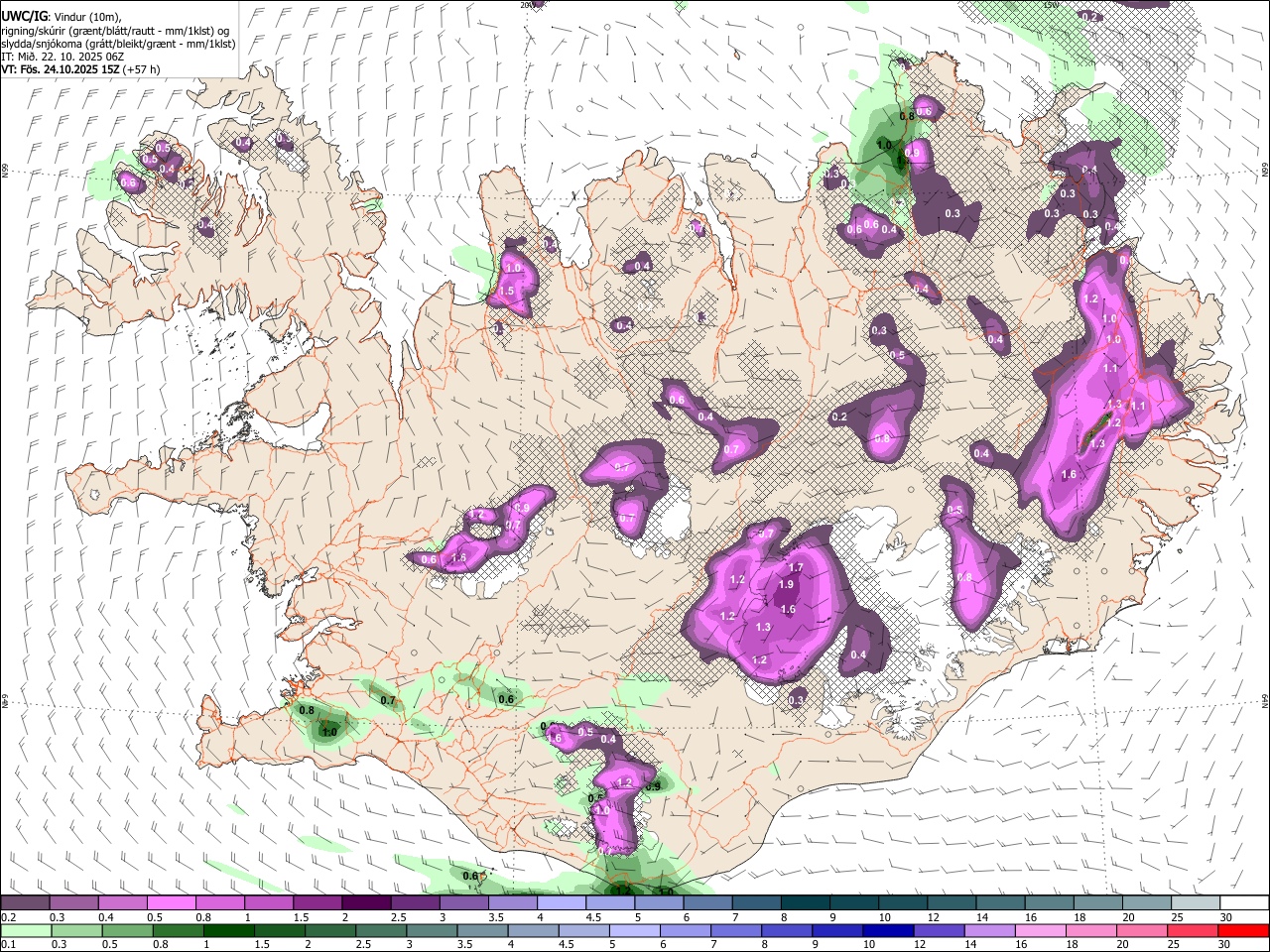Screen dimensions: 1270x952
Task: Click the 'UWC/IG: Vindur (10m)' title text
Action: (x=61, y=16)
